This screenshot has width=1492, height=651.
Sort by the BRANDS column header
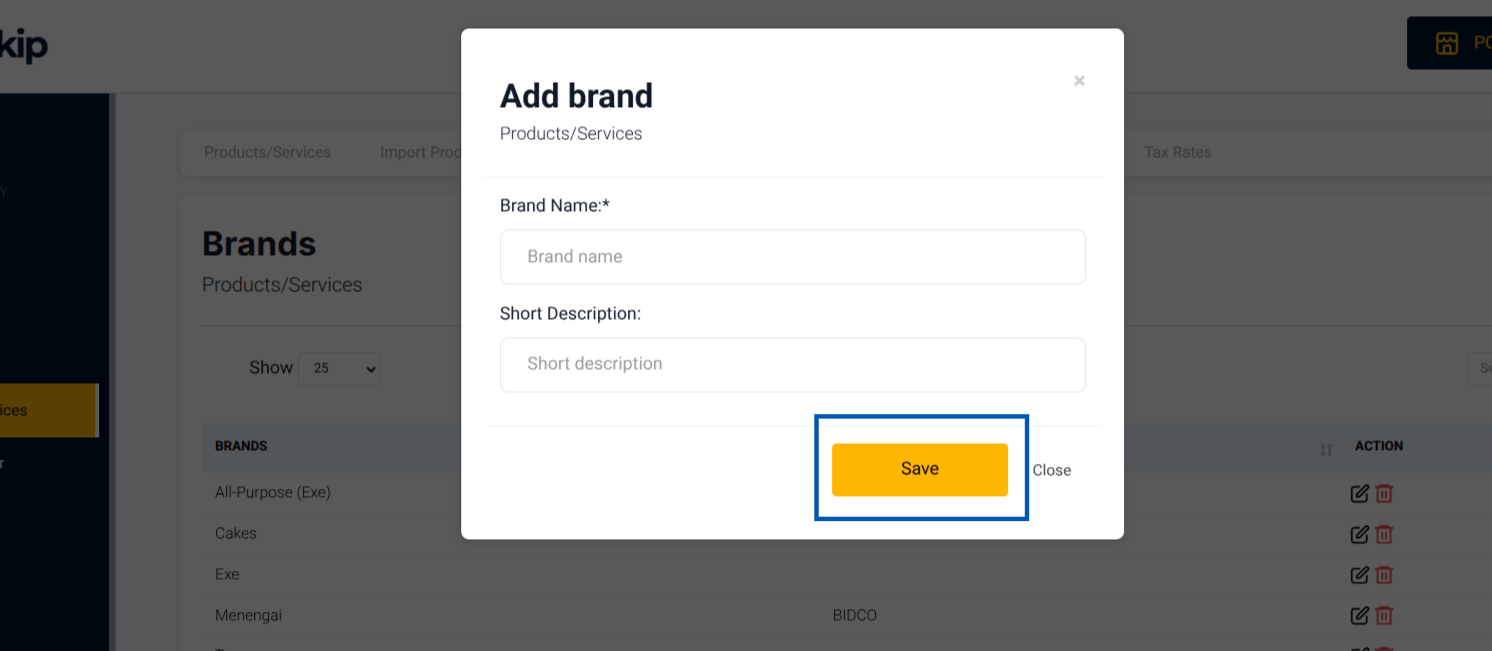click(x=241, y=446)
